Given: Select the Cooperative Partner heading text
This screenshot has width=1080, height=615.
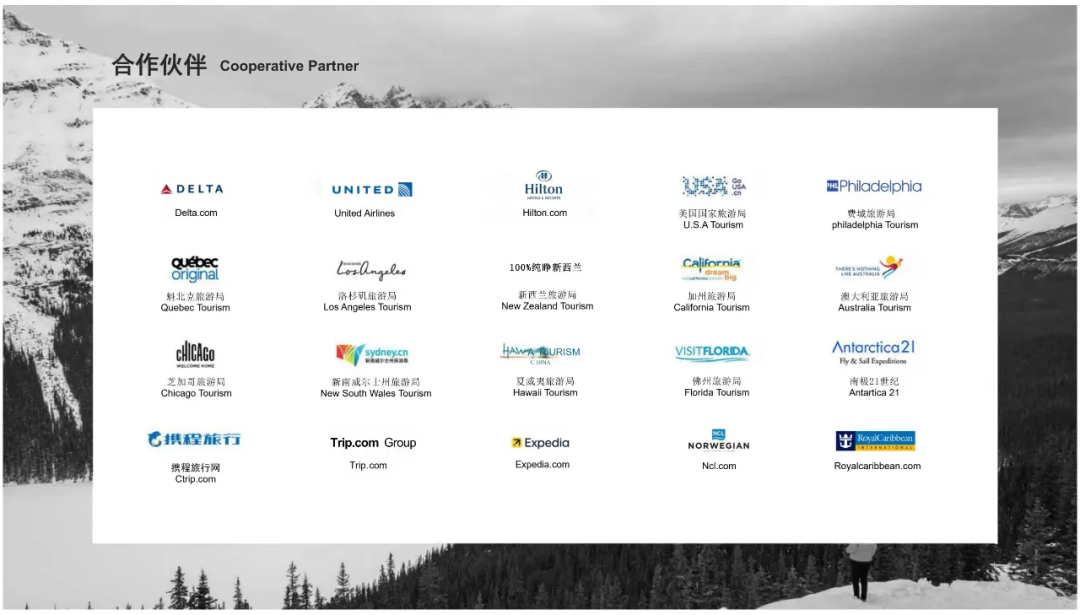Looking at the screenshot, I should [289, 66].
